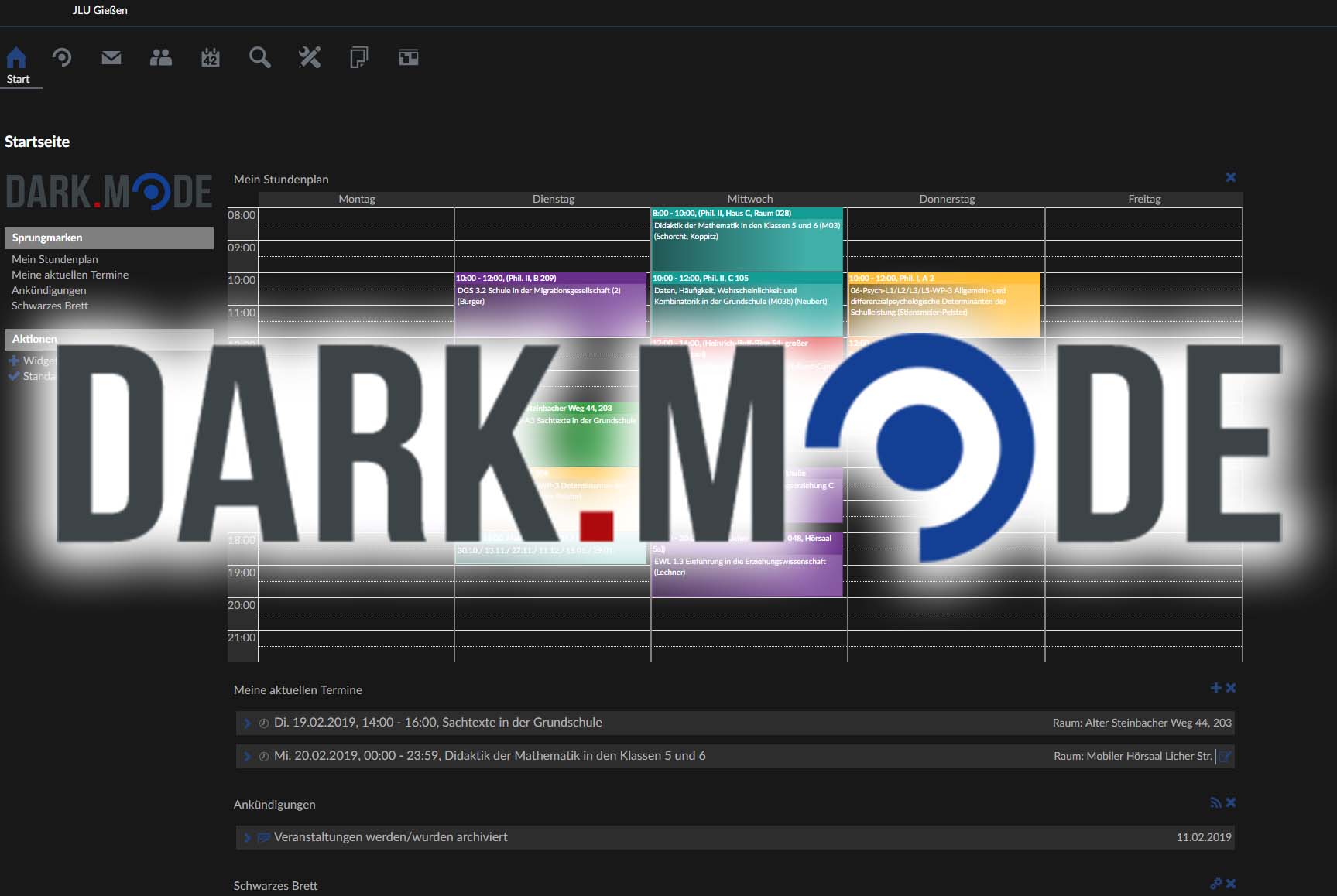Screen dimensions: 1337x896
Task: Click the 11.02.2019 announcement date
Action: click(1204, 837)
